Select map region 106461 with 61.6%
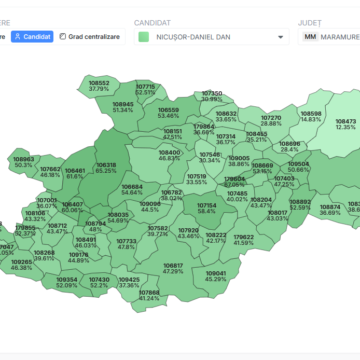This screenshot has height=360, width=360. pyautogui.click(x=75, y=174)
